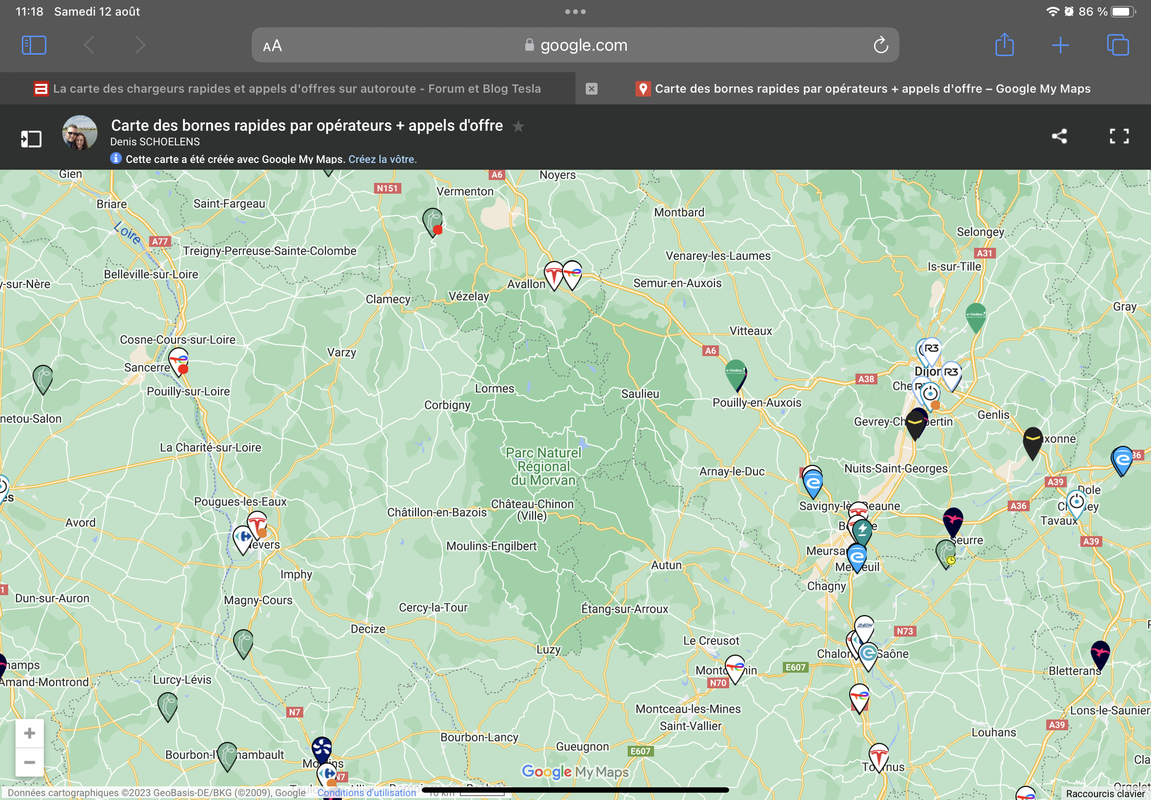The width and height of the screenshot is (1151, 800).
Task: Select green leaf marker west of Sancerre
Action: click(x=43, y=379)
